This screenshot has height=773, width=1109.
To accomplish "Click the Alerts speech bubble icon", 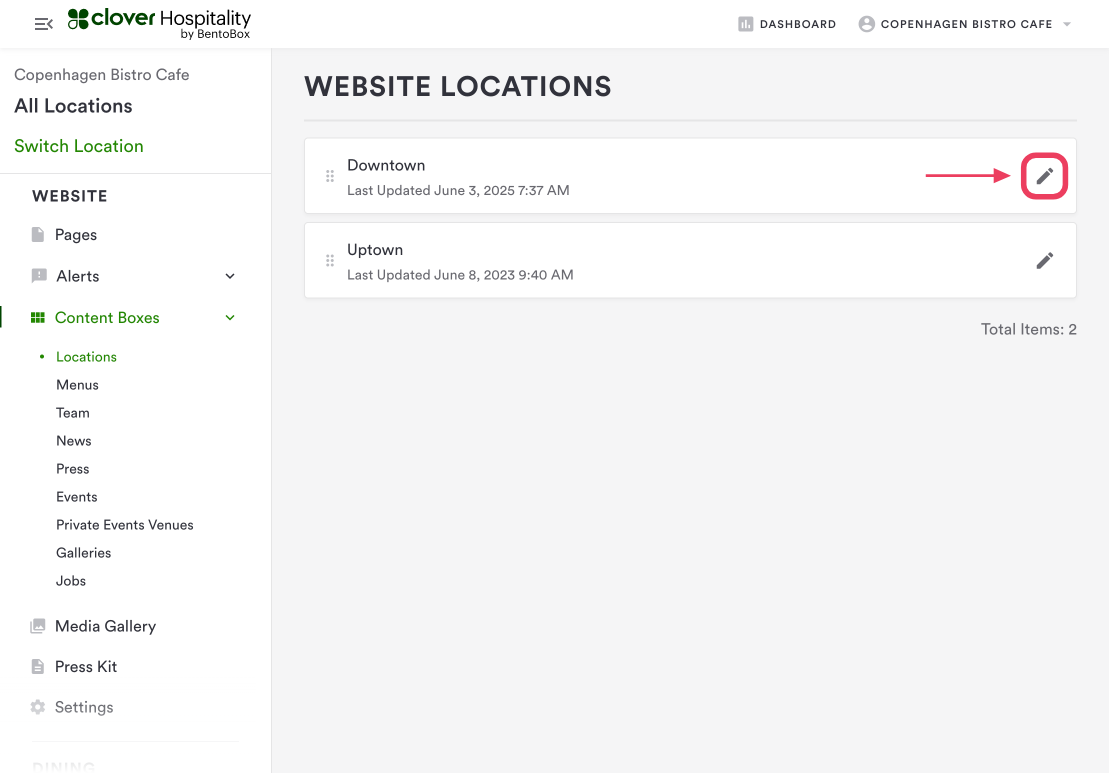I will point(39,276).
